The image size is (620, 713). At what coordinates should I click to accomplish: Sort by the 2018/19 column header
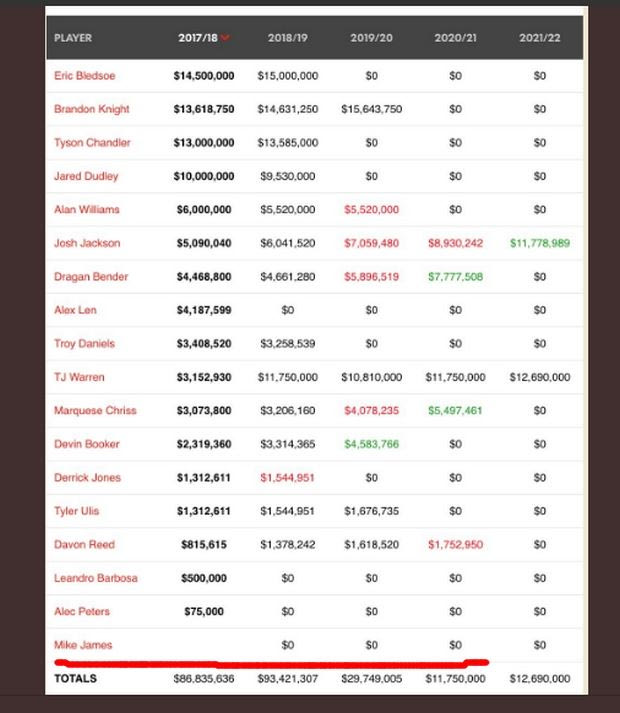pos(288,38)
